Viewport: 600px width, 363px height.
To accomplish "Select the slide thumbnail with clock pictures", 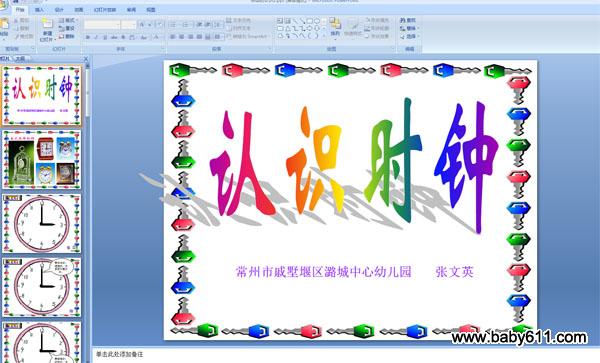I will coord(42,160).
